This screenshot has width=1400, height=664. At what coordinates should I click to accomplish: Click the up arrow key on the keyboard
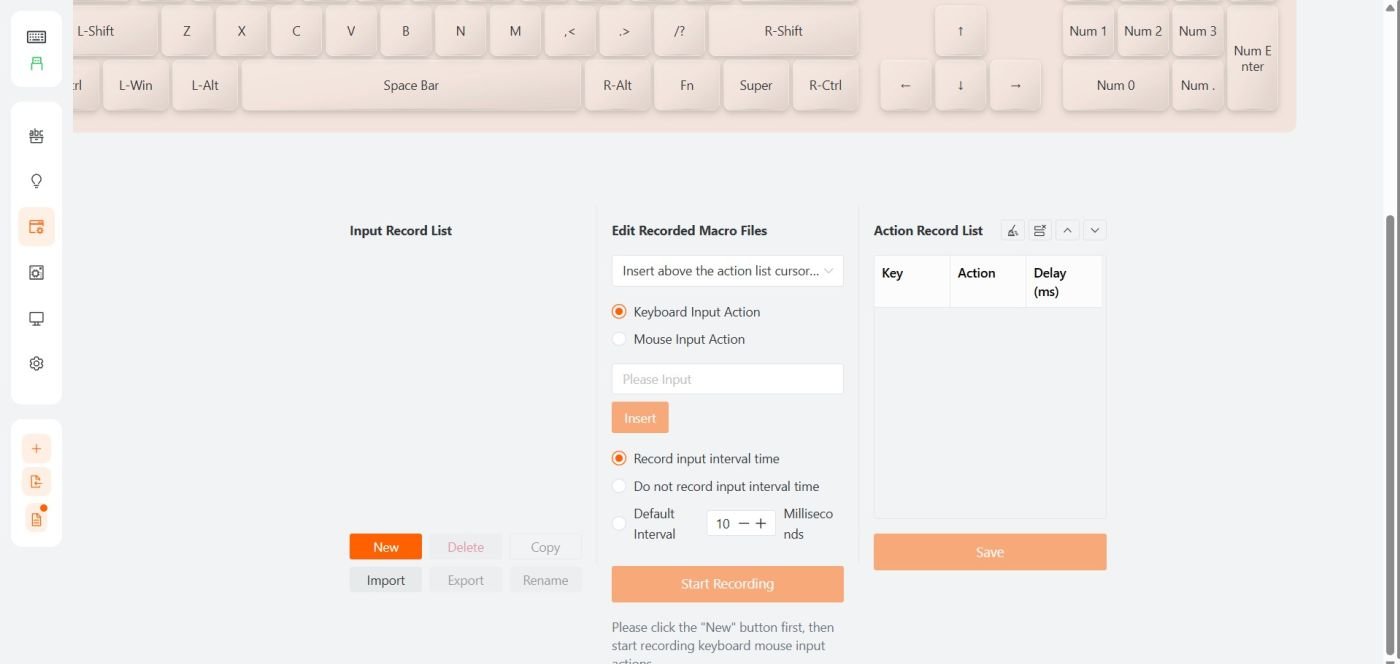[960, 31]
